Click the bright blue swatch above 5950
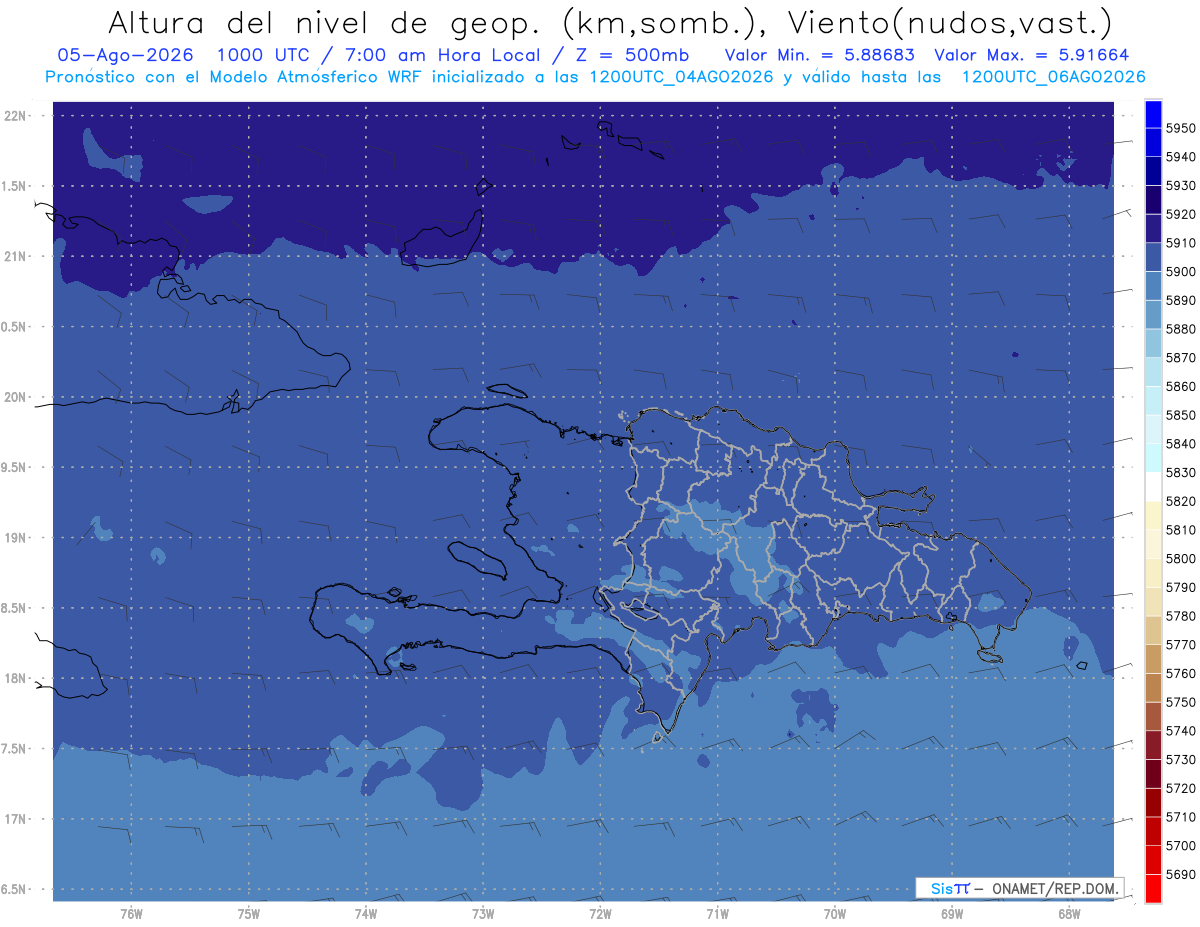 tap(1153, 114)
